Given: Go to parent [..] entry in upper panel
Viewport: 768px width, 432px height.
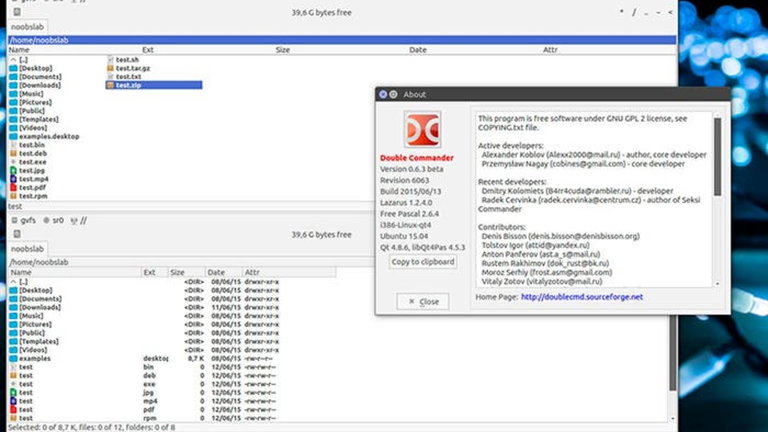Looking at the screenshot, I should [x=24, y=60].
